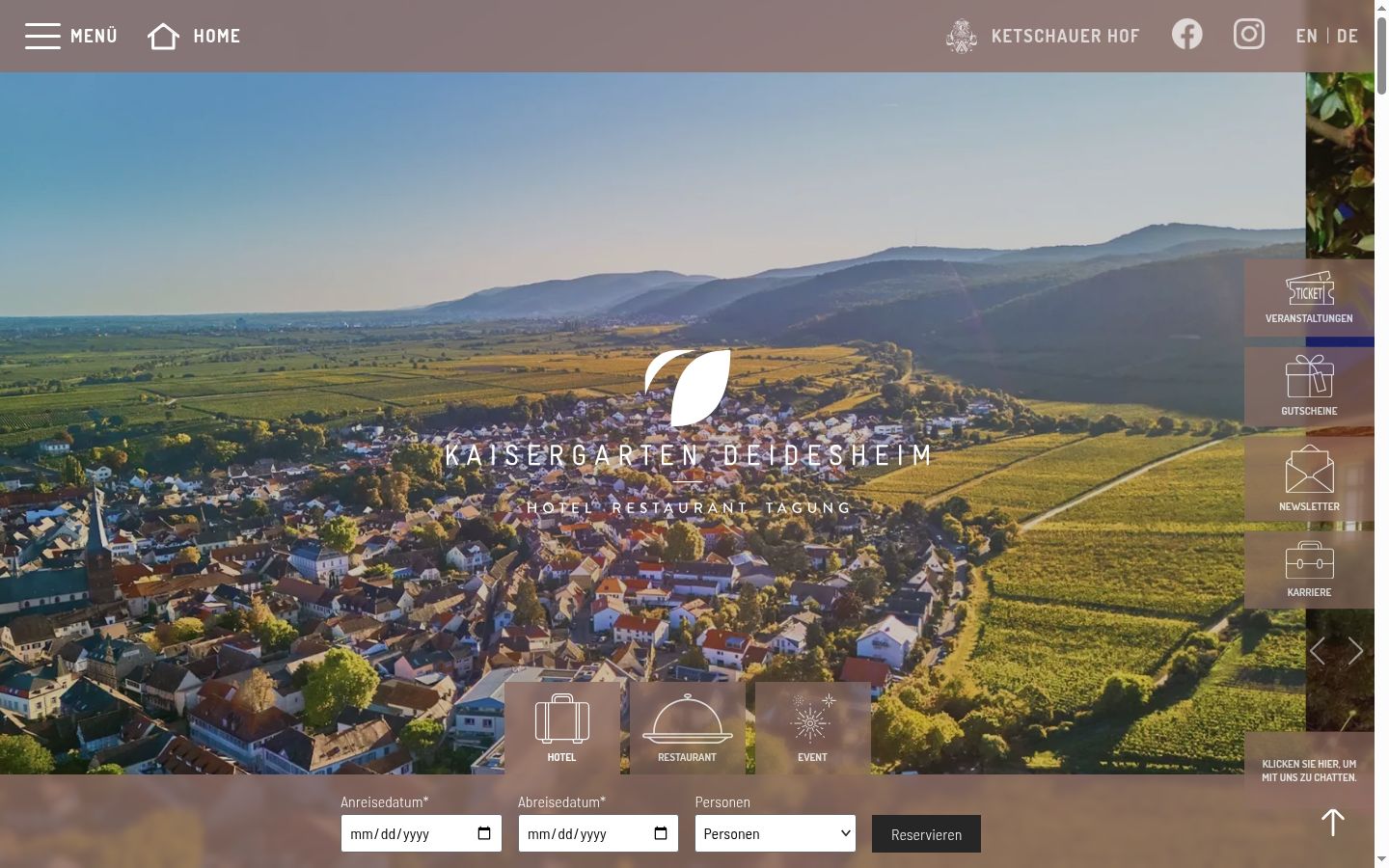The image size is (1389, 868).
Task: Click the scrollbar down arrow
Action: 1381,859
